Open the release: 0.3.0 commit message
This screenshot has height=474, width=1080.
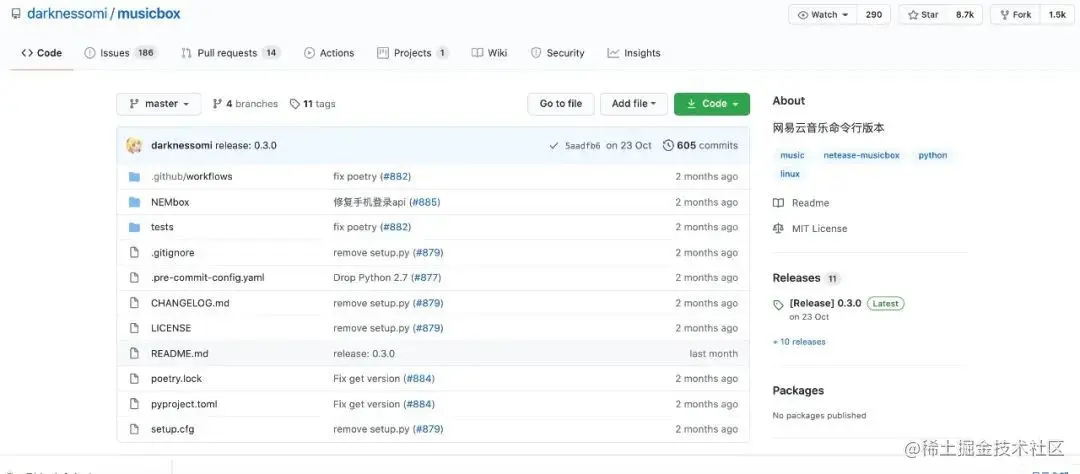coord(246,145)
